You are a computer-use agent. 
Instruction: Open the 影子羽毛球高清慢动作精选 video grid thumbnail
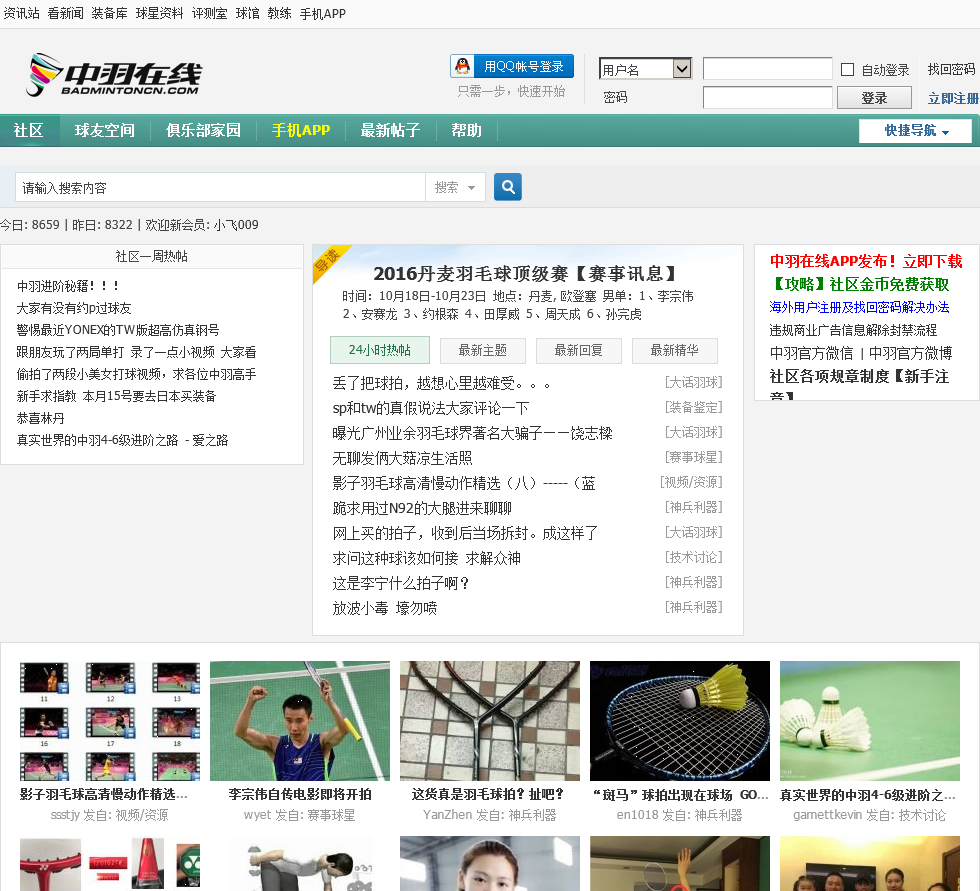coord(110,721)
